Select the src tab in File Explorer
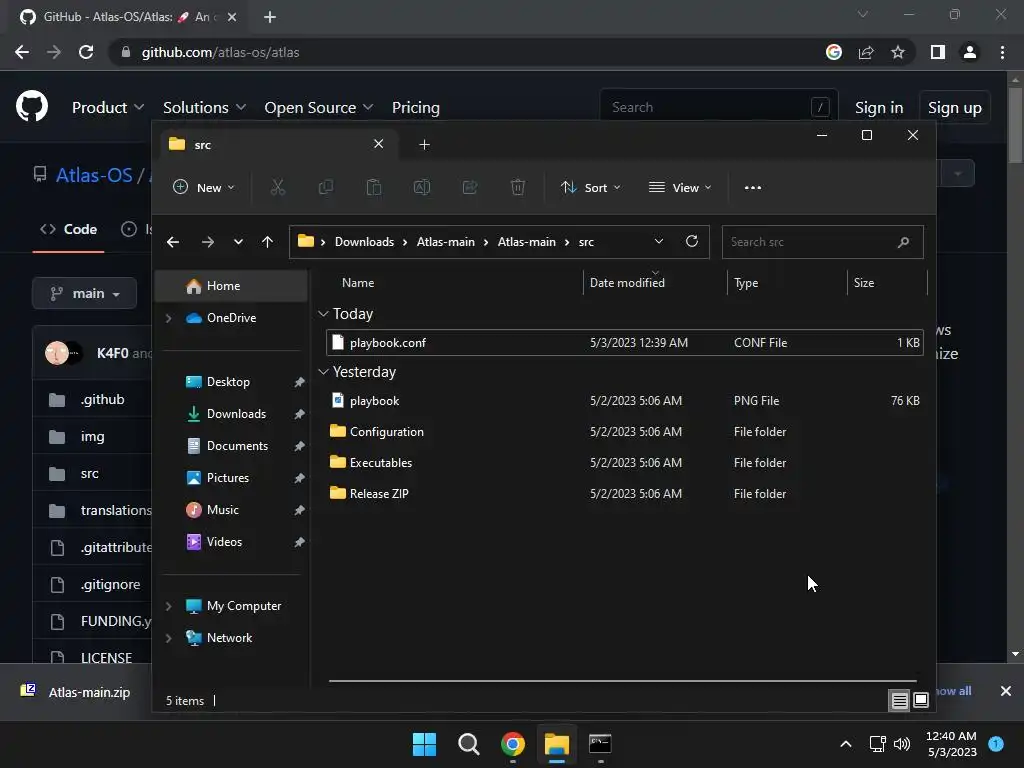The image size is (1024, 768). click(278, 144)
